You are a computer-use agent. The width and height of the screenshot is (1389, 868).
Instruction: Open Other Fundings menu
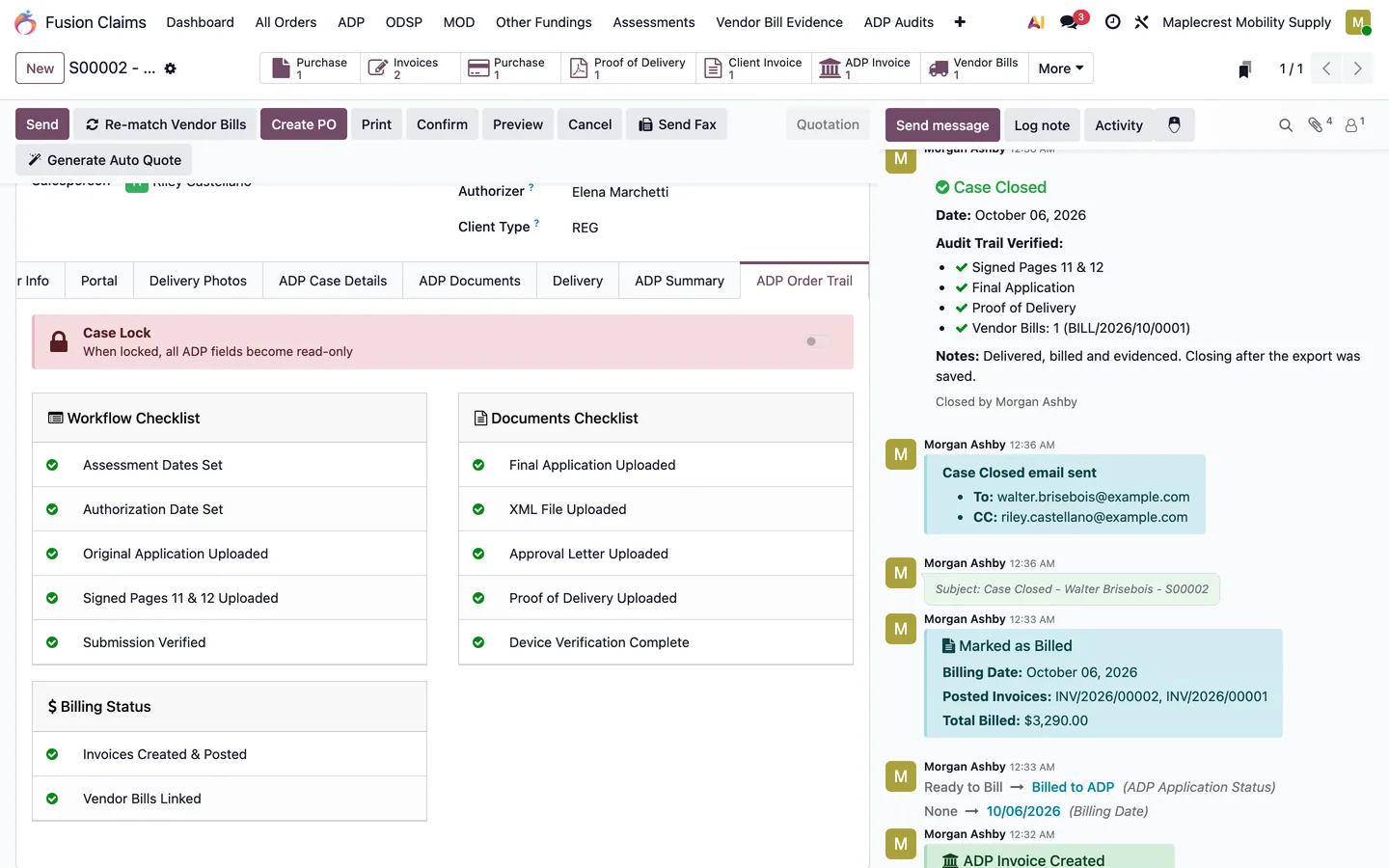click(x=544, y=22)
